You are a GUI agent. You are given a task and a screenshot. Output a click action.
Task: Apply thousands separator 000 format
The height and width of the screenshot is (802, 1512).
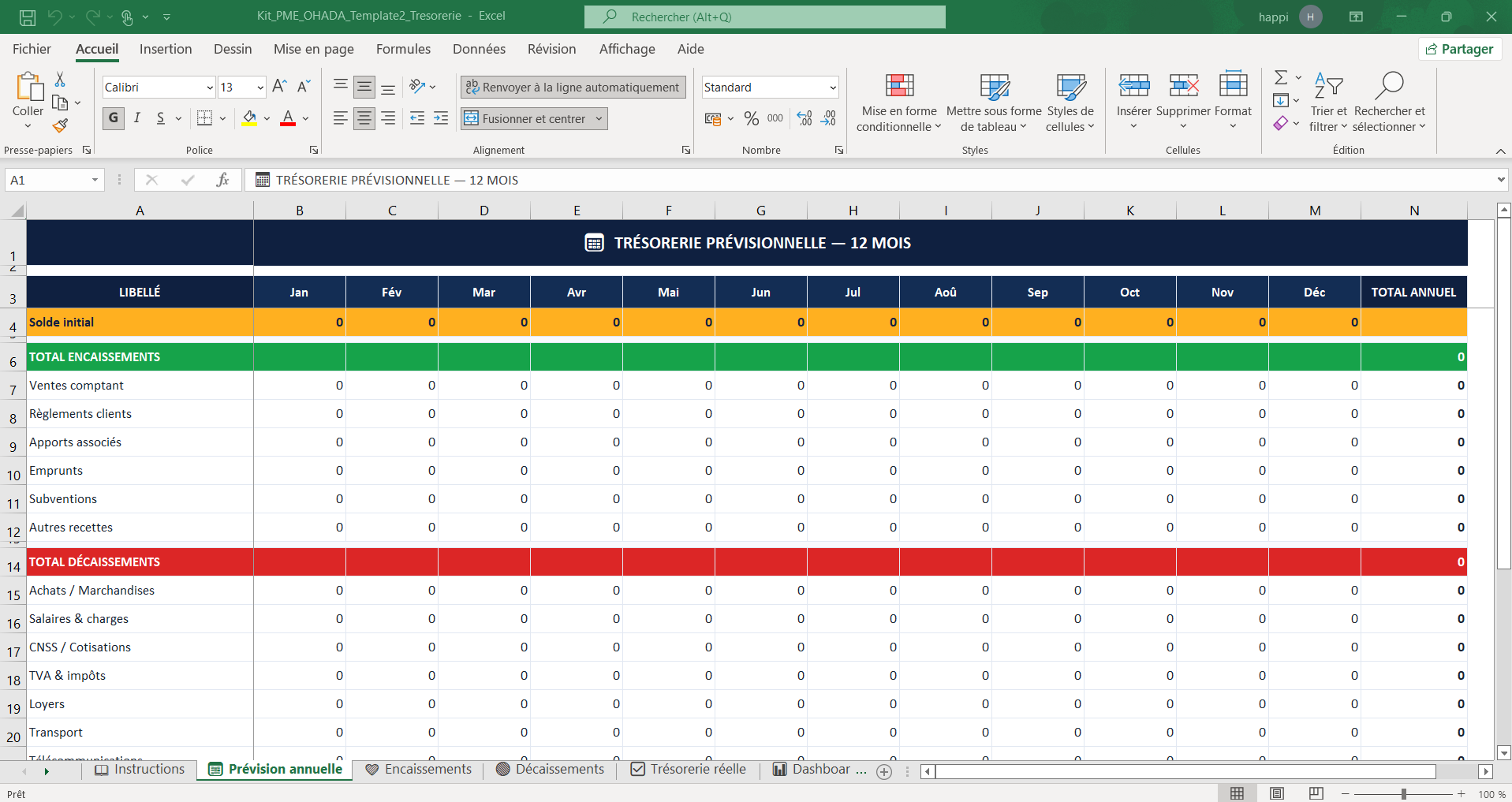[x=775, y=118]
